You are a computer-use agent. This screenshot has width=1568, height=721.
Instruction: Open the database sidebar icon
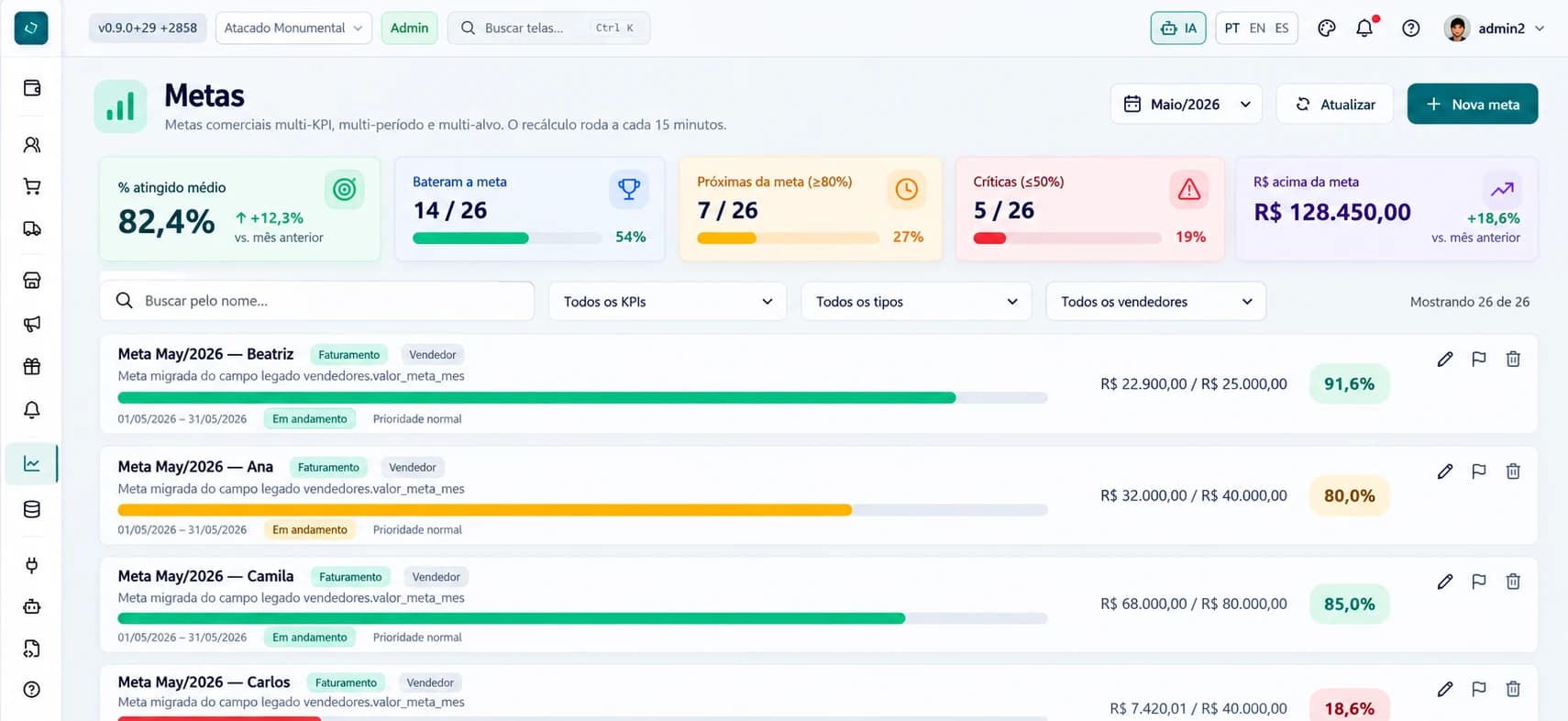coord(32,509)
